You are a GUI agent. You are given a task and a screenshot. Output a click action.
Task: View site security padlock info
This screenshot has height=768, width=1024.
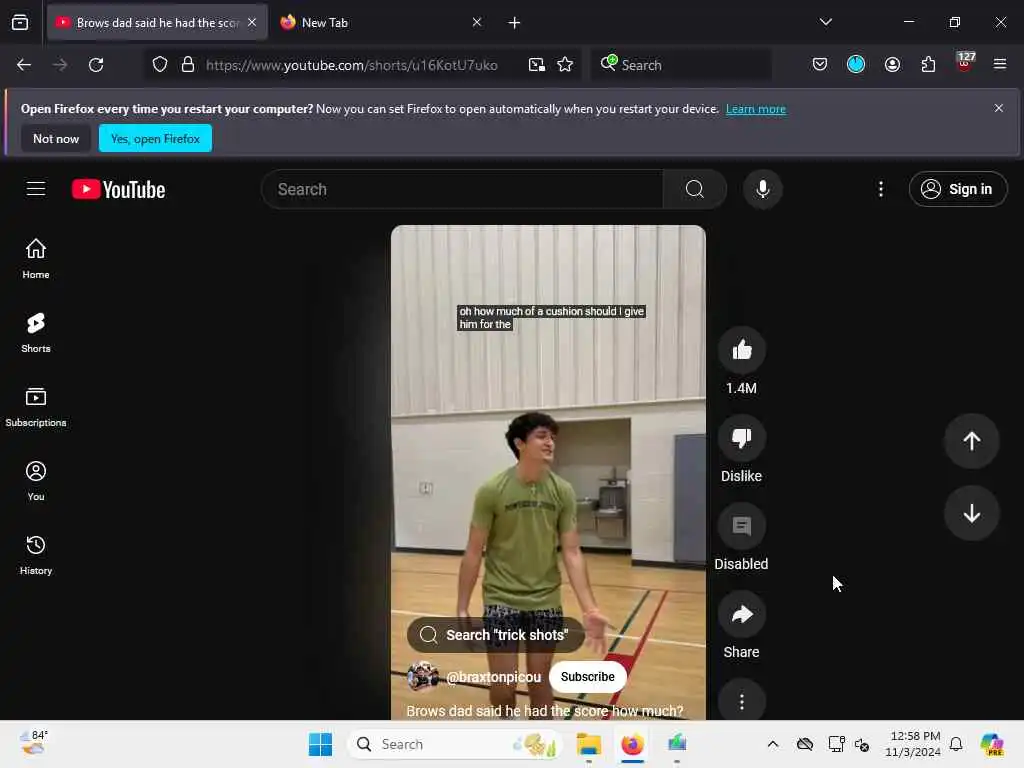pos(188,65)
